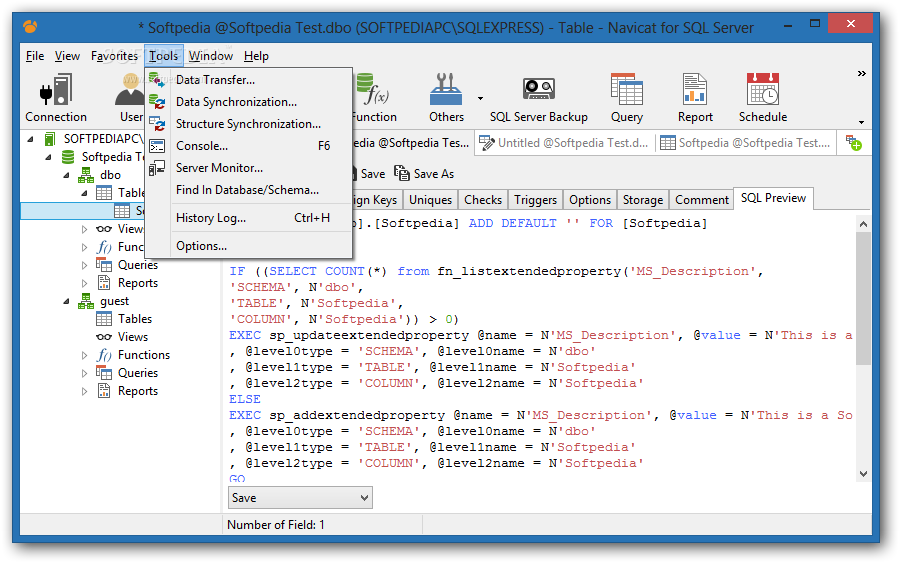
Task: Click the SQL preview scrollbar thumb
Action: tap(863, 298)
